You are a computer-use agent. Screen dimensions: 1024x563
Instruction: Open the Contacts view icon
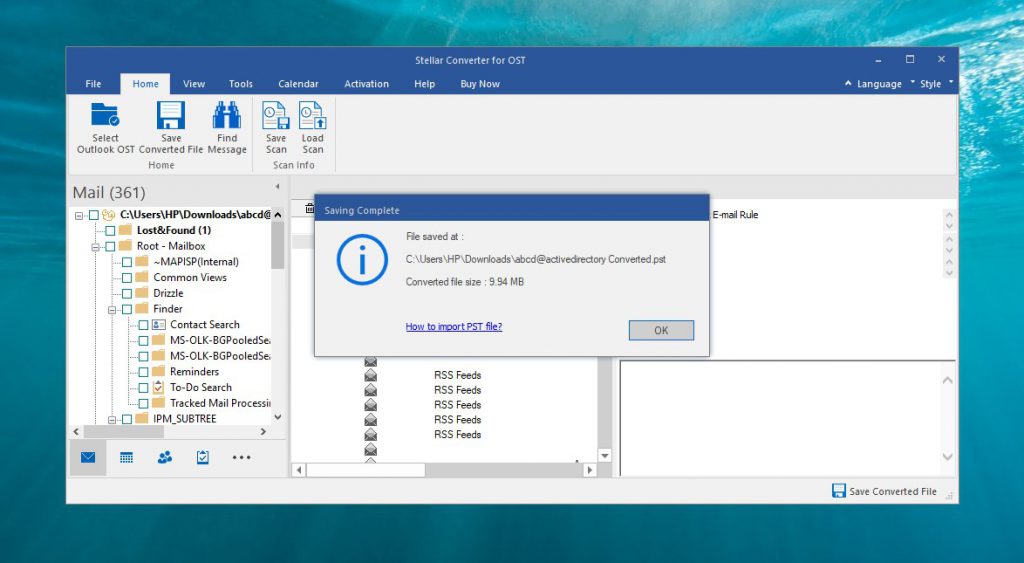pyautogui.click(x=165, y=457)
